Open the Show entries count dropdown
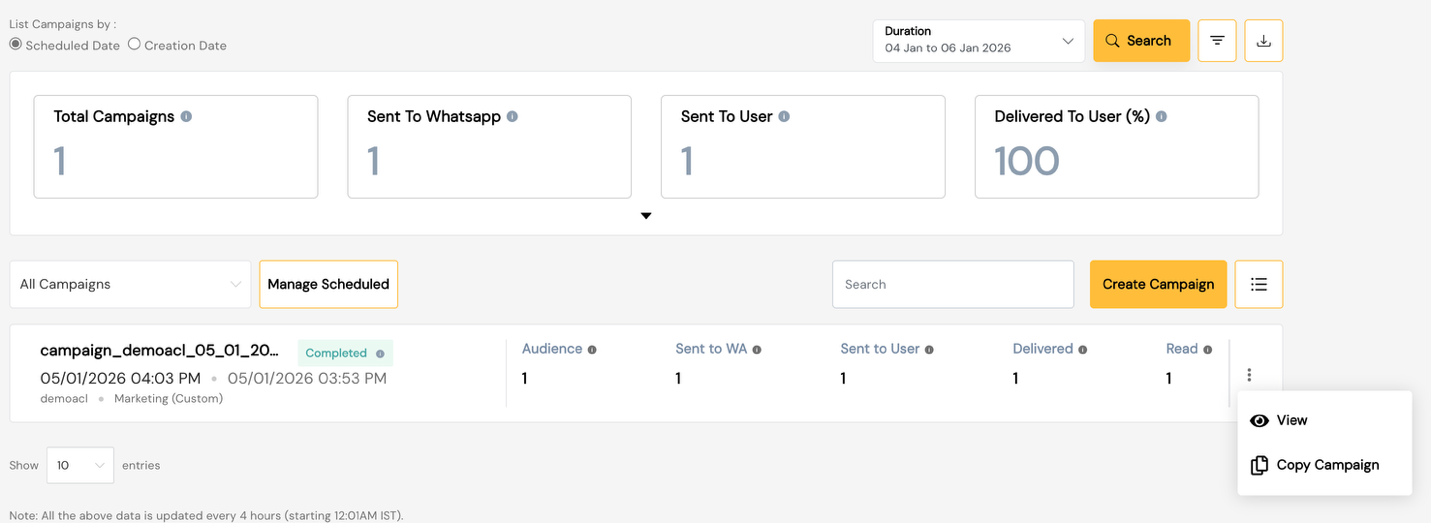Screen dimensions: 1431x523 (80, 465)
